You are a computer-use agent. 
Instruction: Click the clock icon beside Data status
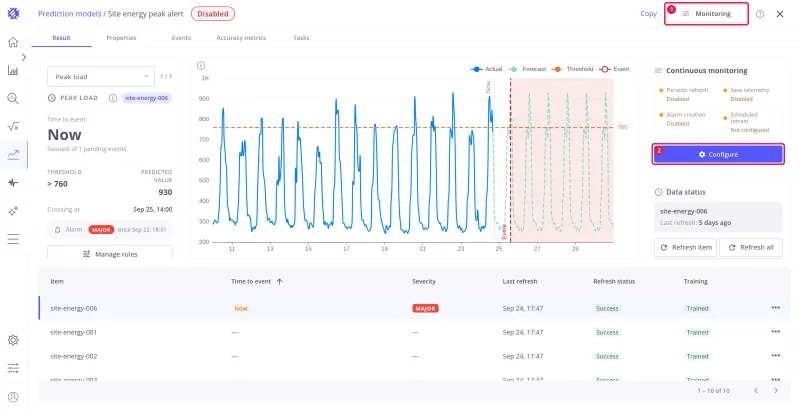[x=659, y=192]
